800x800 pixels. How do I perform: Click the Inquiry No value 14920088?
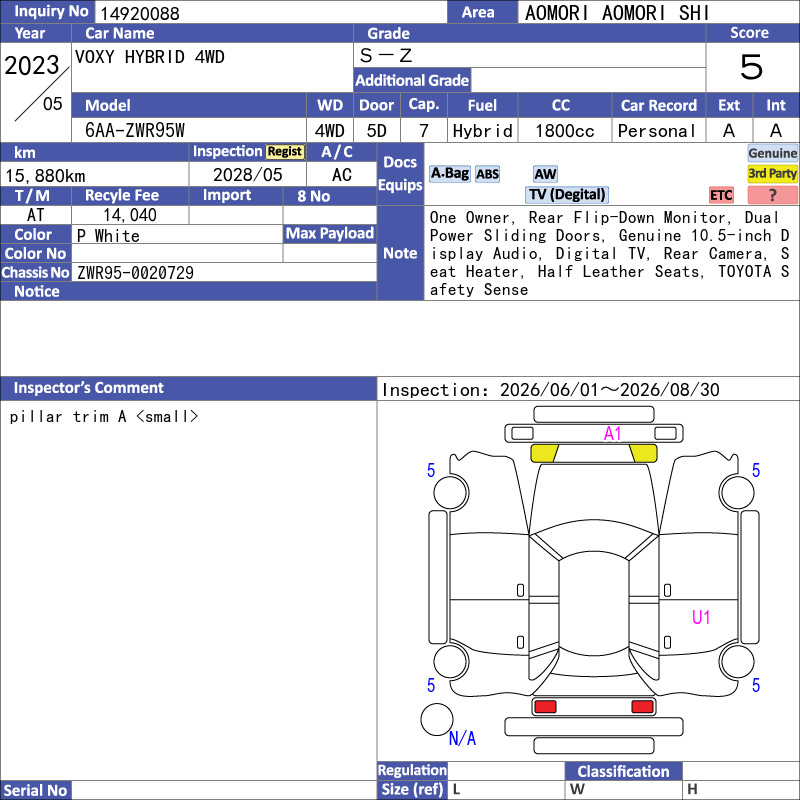coord(140,13)
